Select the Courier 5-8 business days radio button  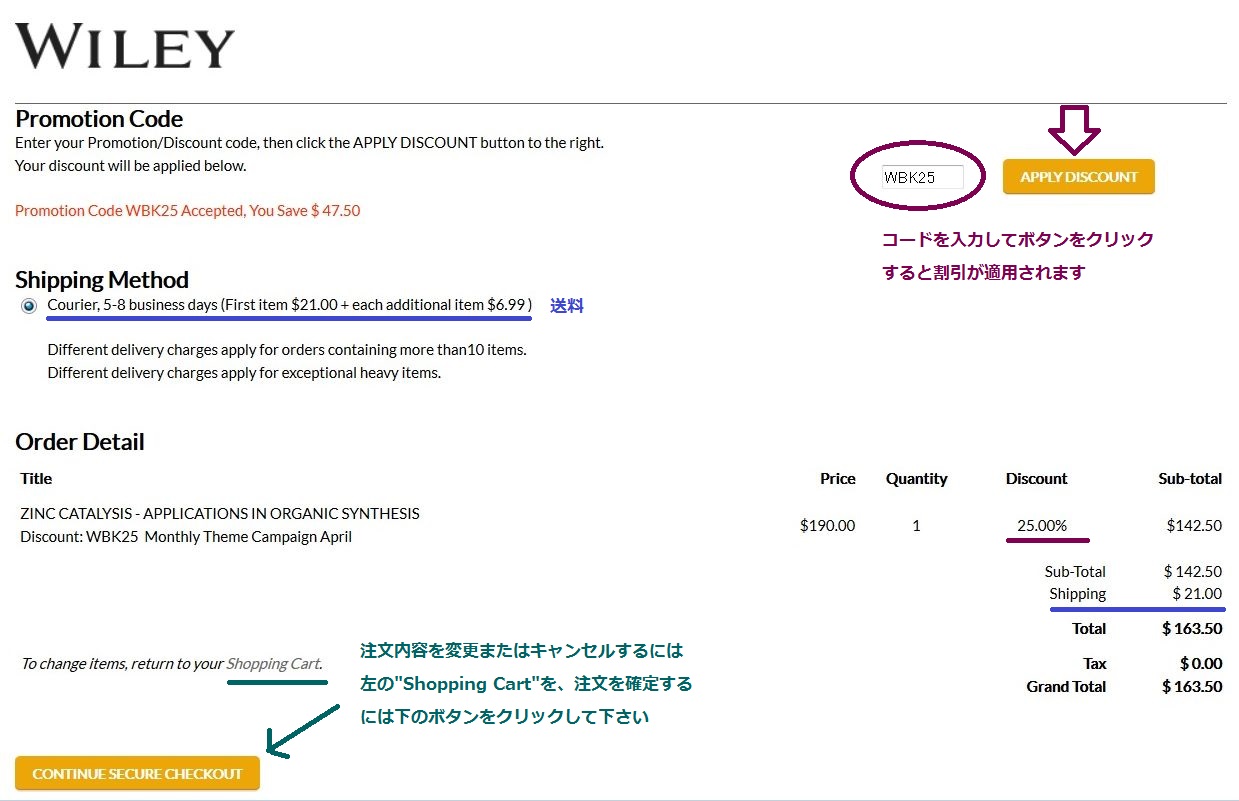coord(29,306)
